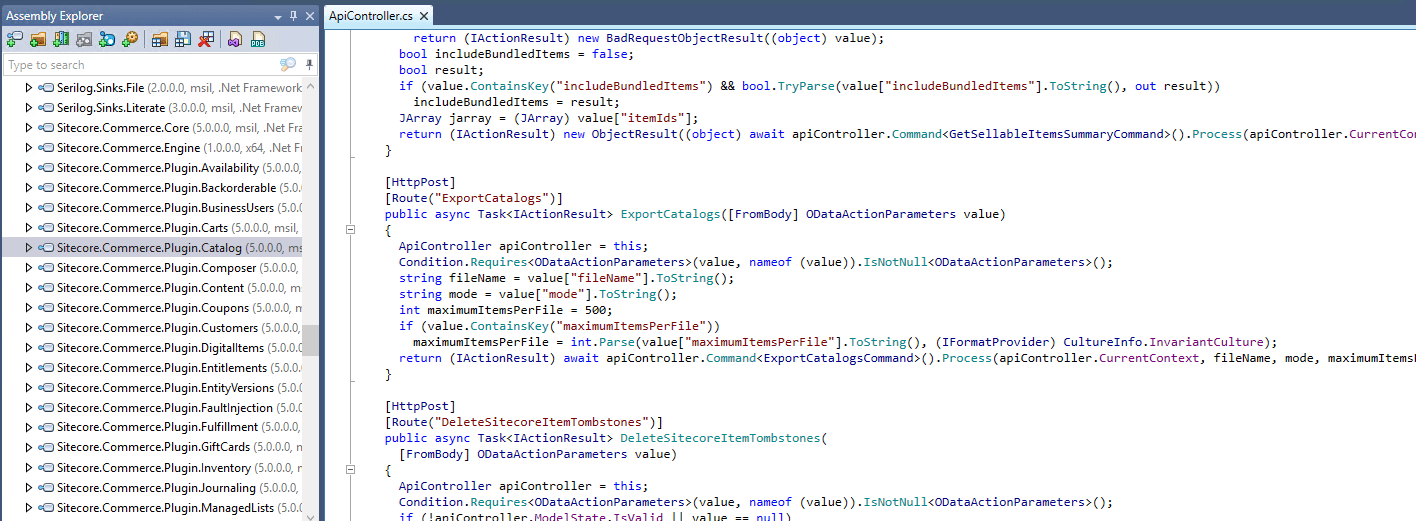Select Serilog.Sinks.File tree row text
This screenshot has height=521, width=1416.
click(101, 88)
